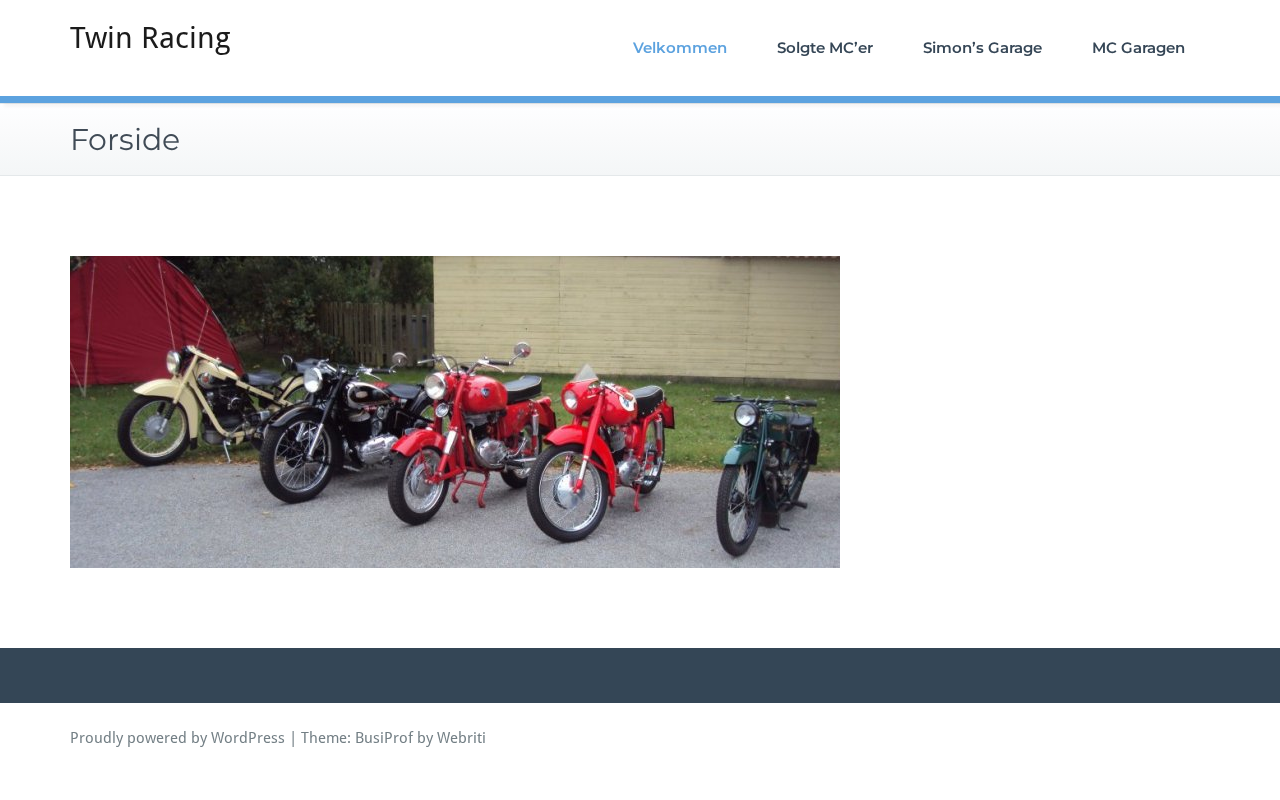1280x800 pixels.
Task: Click the blue divider line under the header
Action: pyautogui.click(x=640, y=99)
